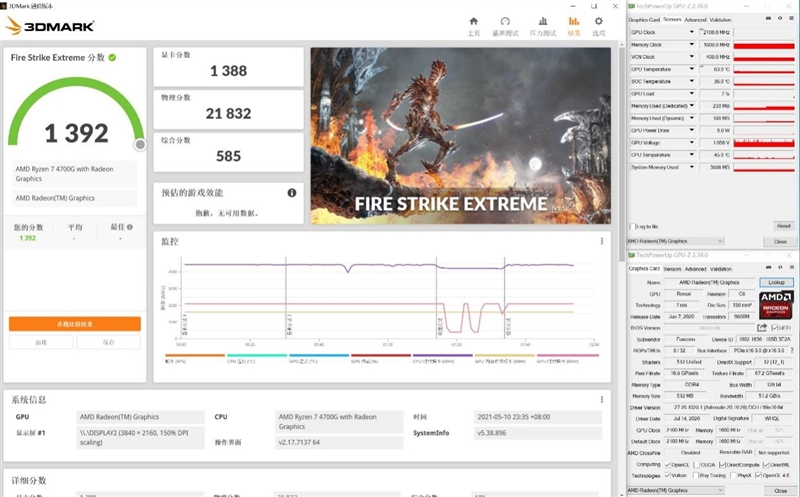Screen dimensions: 800x497
Task: Click the orange compare results online button
Action: (x=75, y=324)
